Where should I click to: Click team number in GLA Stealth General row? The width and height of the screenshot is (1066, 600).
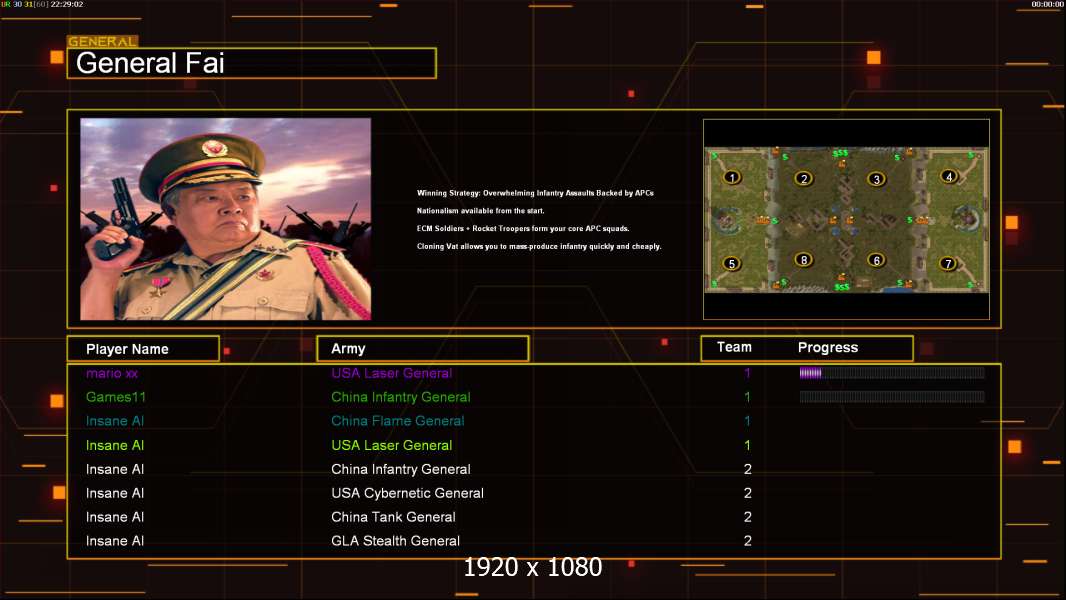747,541
